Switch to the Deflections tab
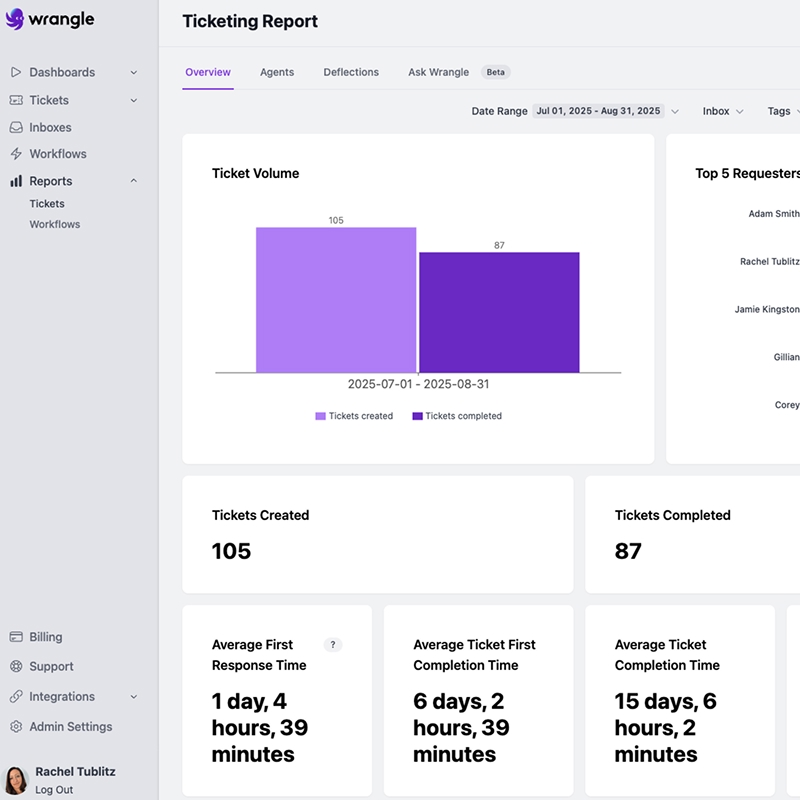 351,72
